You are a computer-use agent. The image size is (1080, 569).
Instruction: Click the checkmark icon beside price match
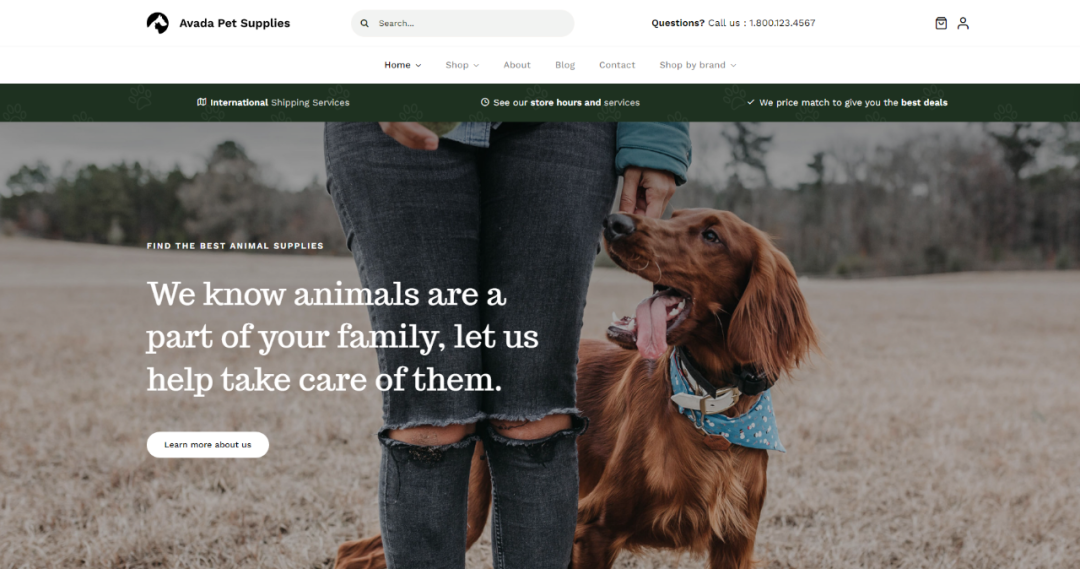[751, 102]
